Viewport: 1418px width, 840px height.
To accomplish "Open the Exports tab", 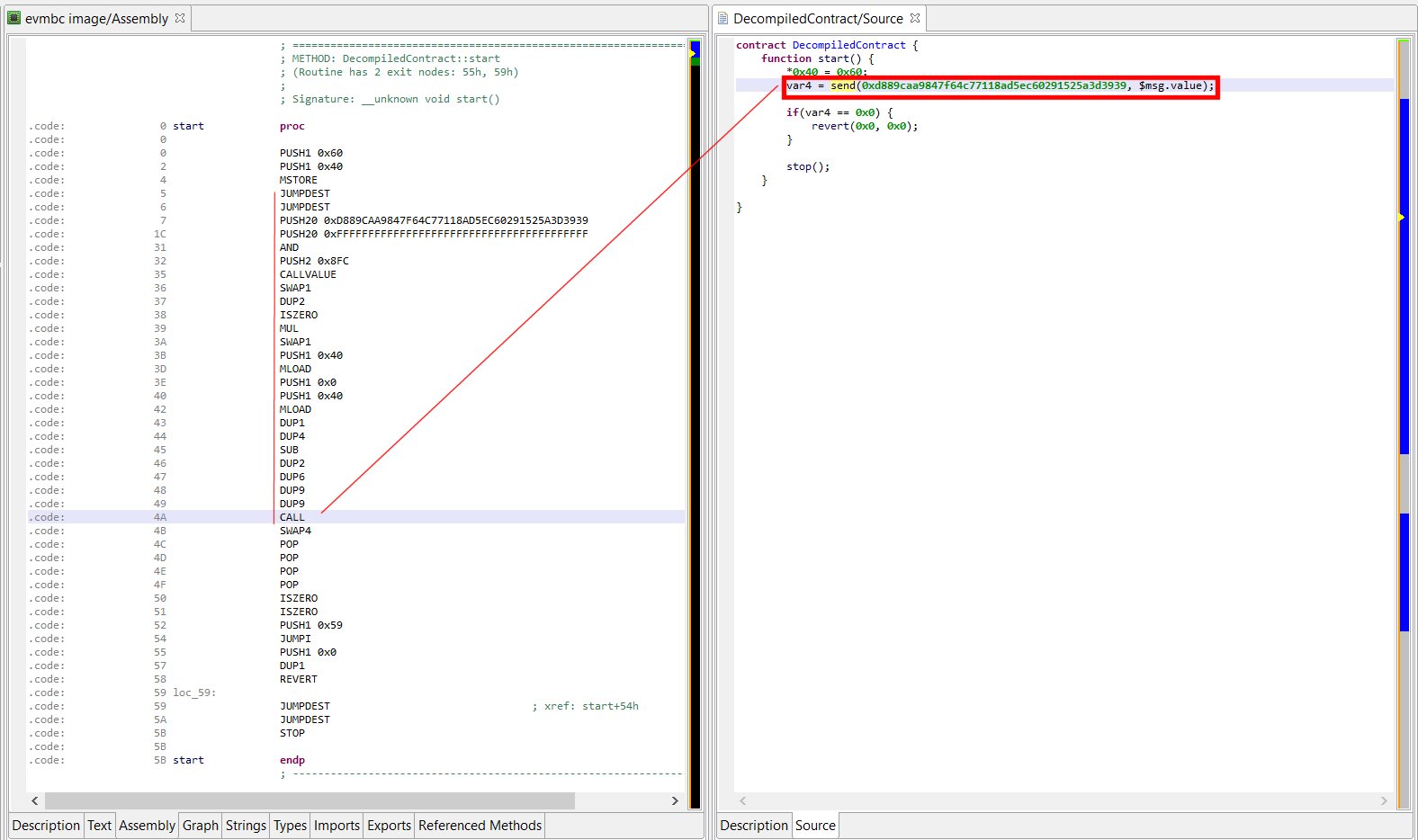I will pyautogui.click(x=389, y=826).
